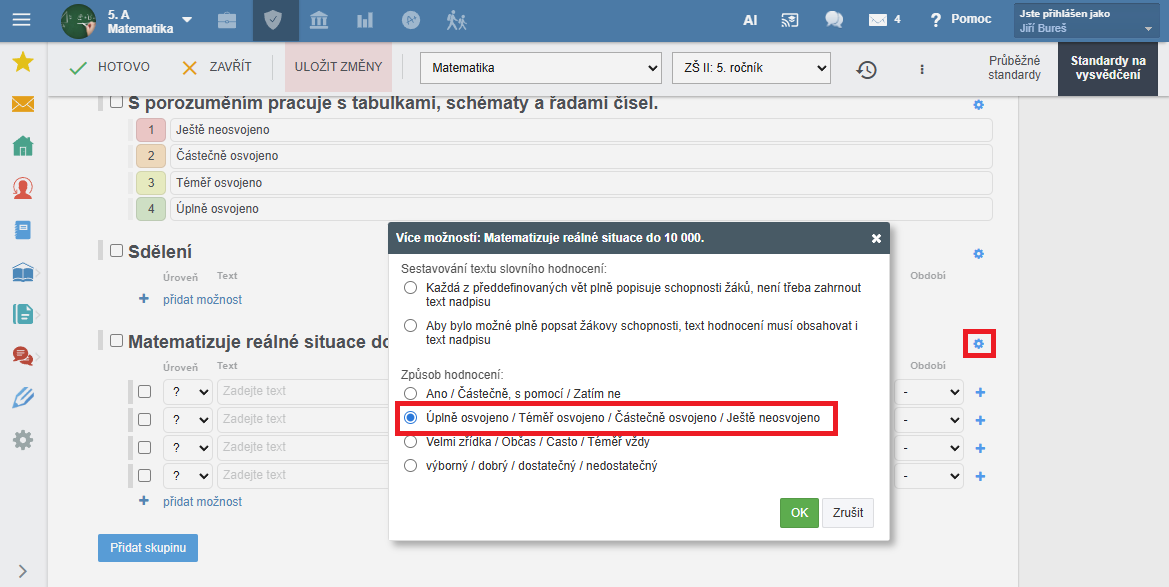Viewport: 1169px width, 587px height.
Task: Click gear icon next to Sdělení heading
Action: (x=978, y=254)
